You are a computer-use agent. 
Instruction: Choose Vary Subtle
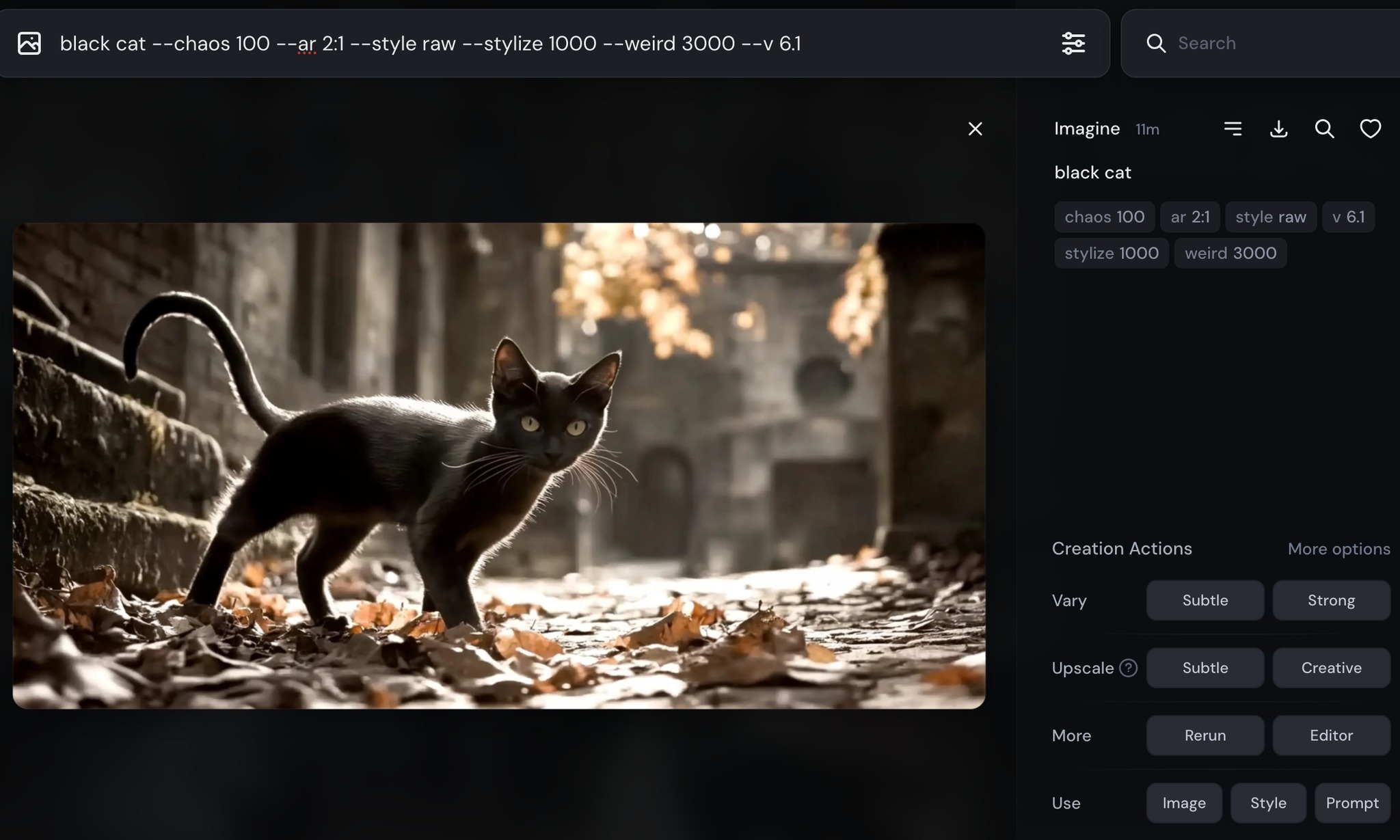[x=1205, y=600]
